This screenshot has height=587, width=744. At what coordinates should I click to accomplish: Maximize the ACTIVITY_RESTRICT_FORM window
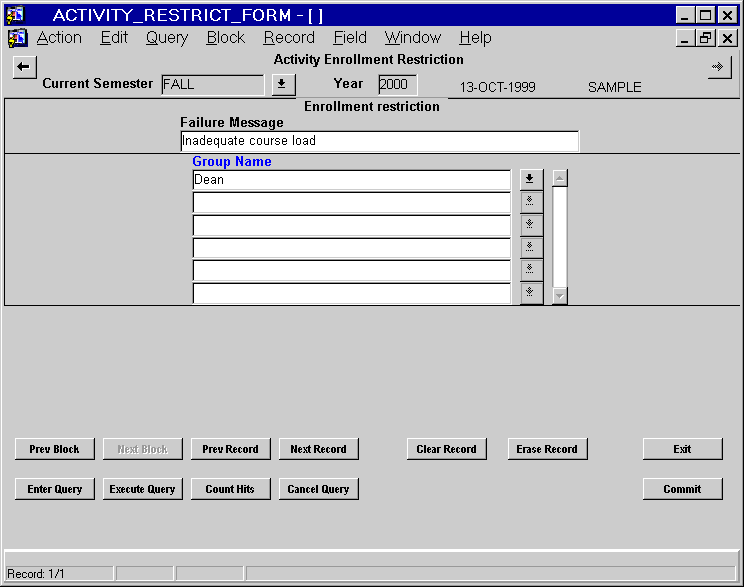(706, 15)
